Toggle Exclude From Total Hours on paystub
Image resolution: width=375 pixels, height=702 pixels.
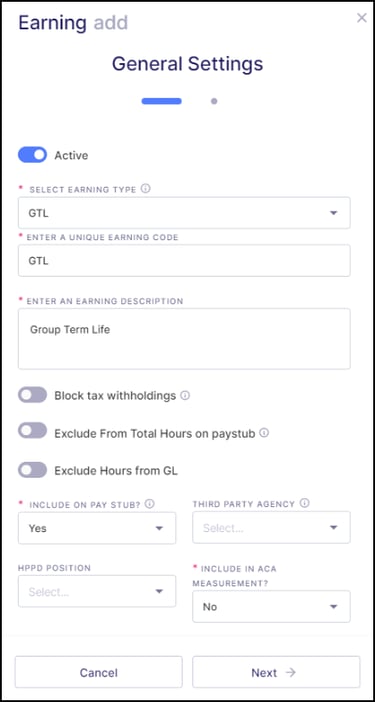tap(32, 431)
